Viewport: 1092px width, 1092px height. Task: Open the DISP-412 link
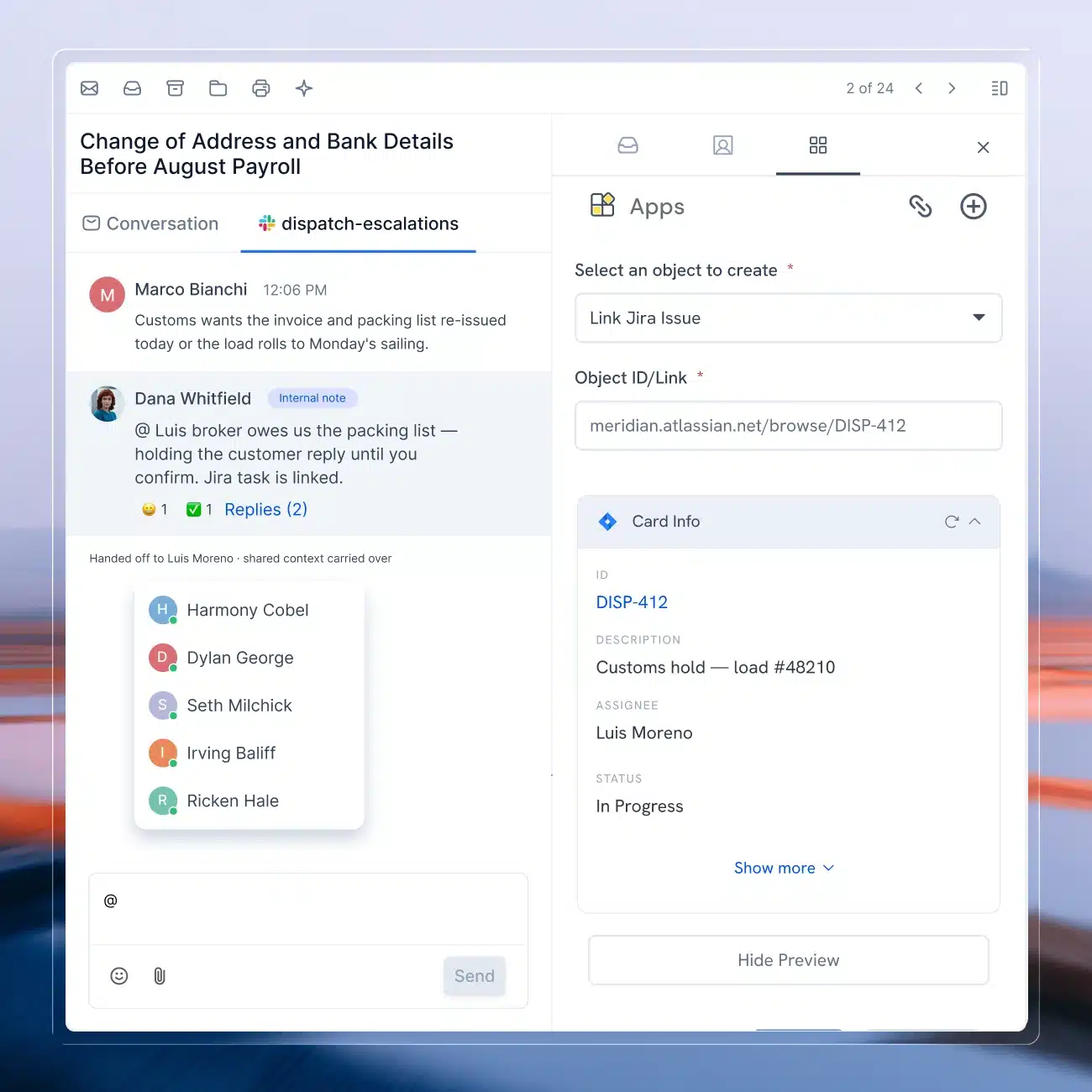(632, 602)
